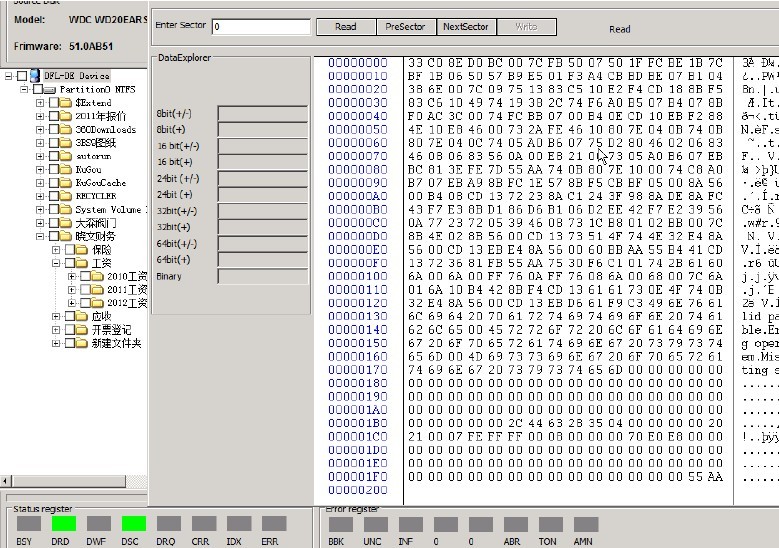The width and height of the screenshot is (779, 548).
Task: Click the tree horizontal scrollbar left arrow
Action: click(x=6, y=481)
